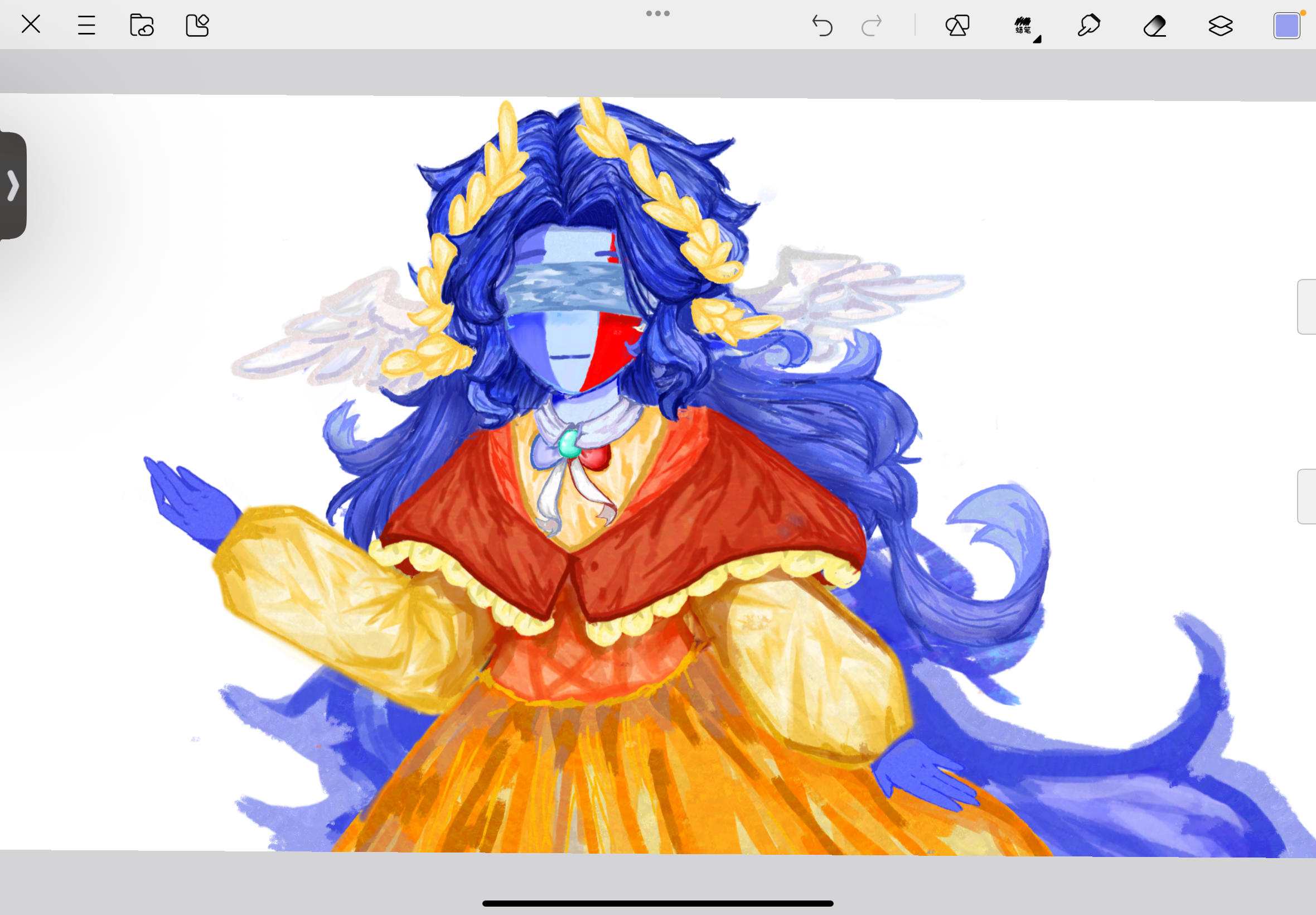The width and height of the screenshot is (1316, 915).
Task: Tap the upper right edge slider handle
Action: pos(1307,307)
